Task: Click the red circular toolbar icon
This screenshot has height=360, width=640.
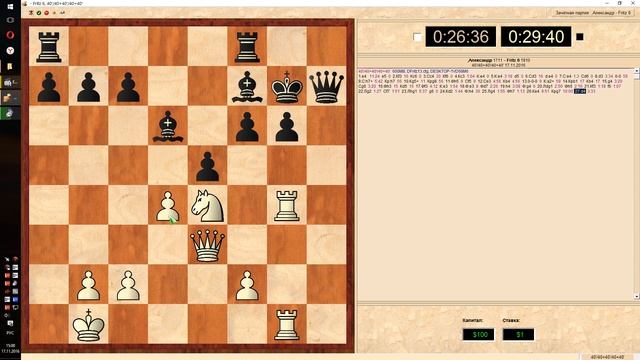Action: [47, 13]
